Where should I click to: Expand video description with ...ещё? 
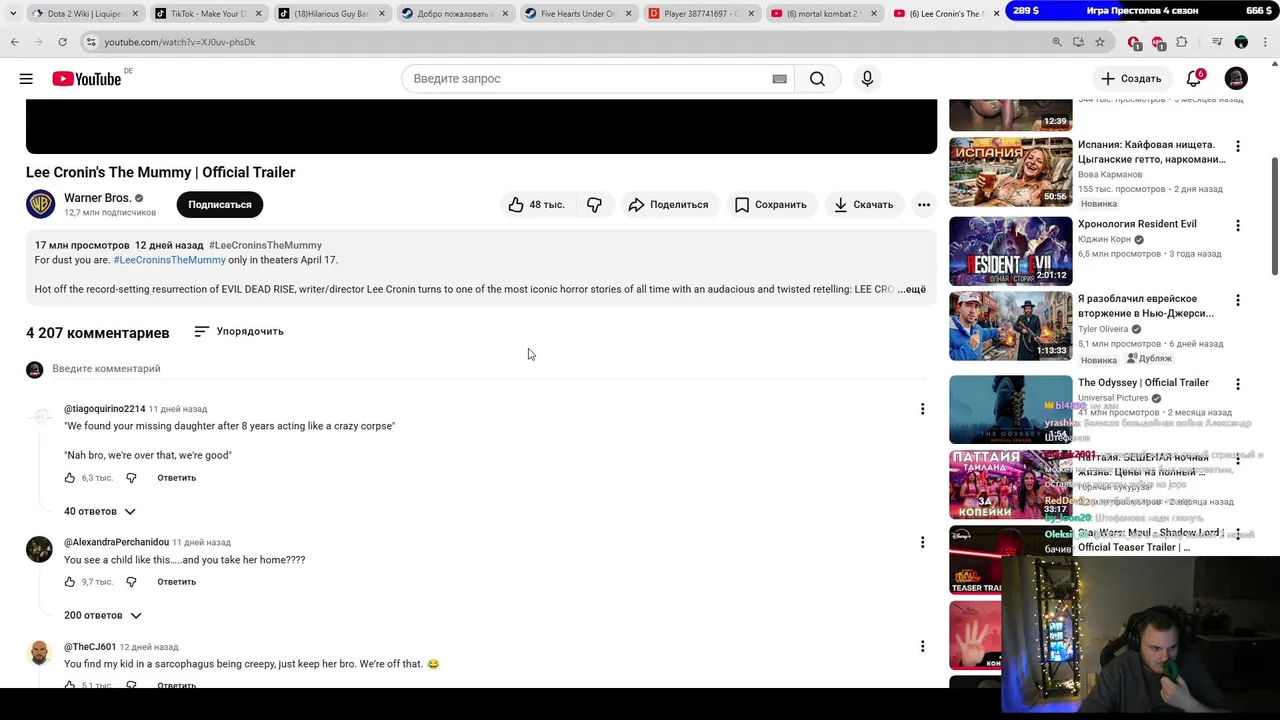912,289
